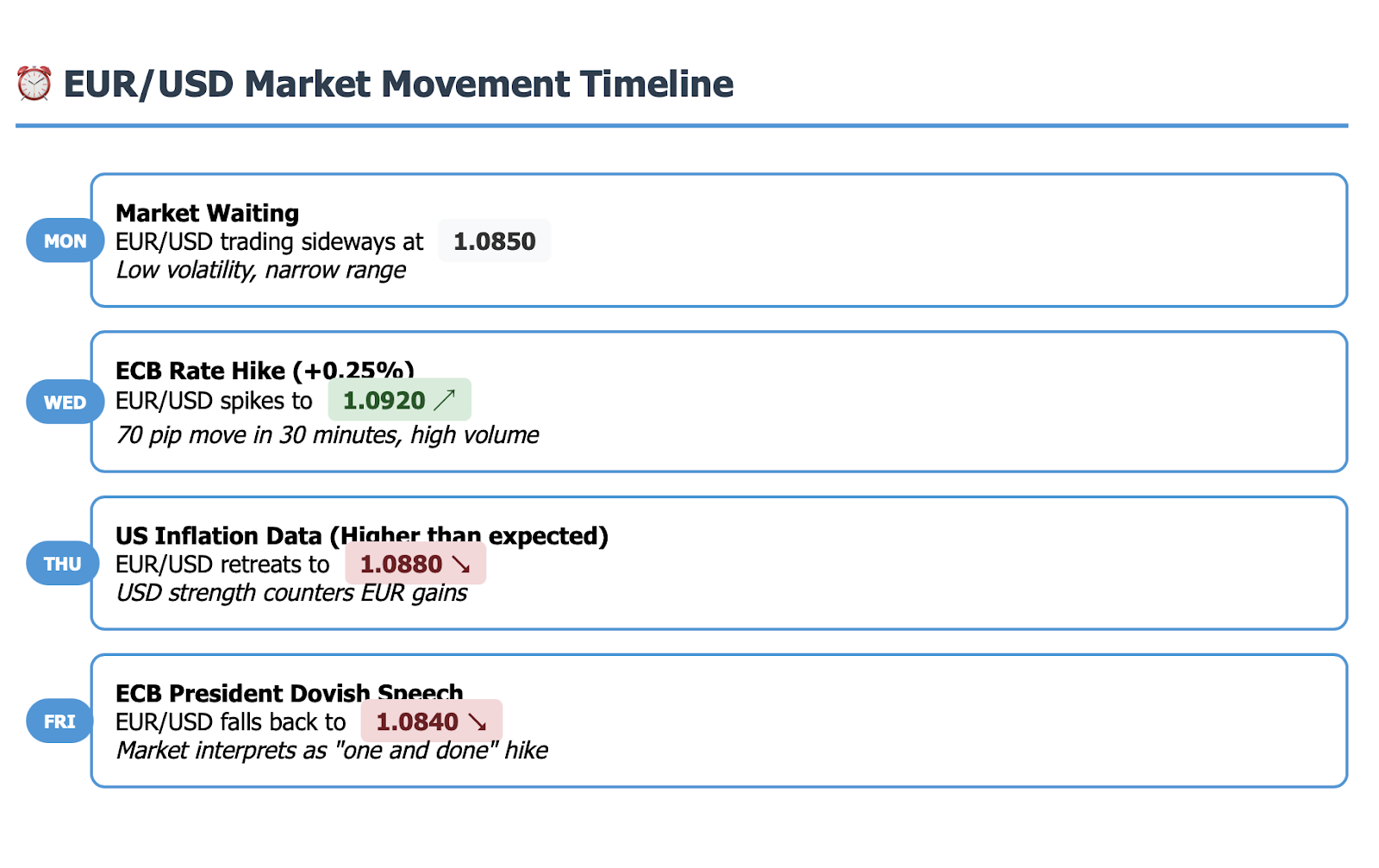1379x868 pixels.
Task: Click the US Inflation Data heading
Action: tap(361, 535)
